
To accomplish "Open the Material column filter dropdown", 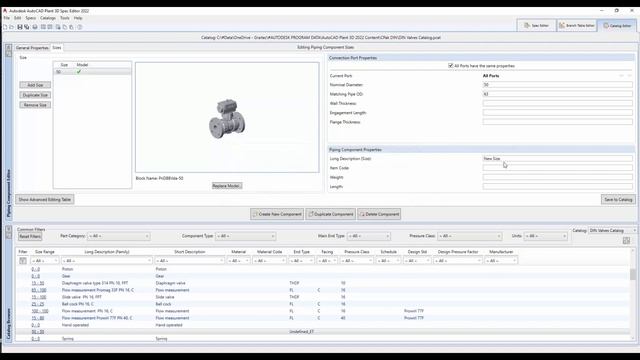I will coord(238,260).
